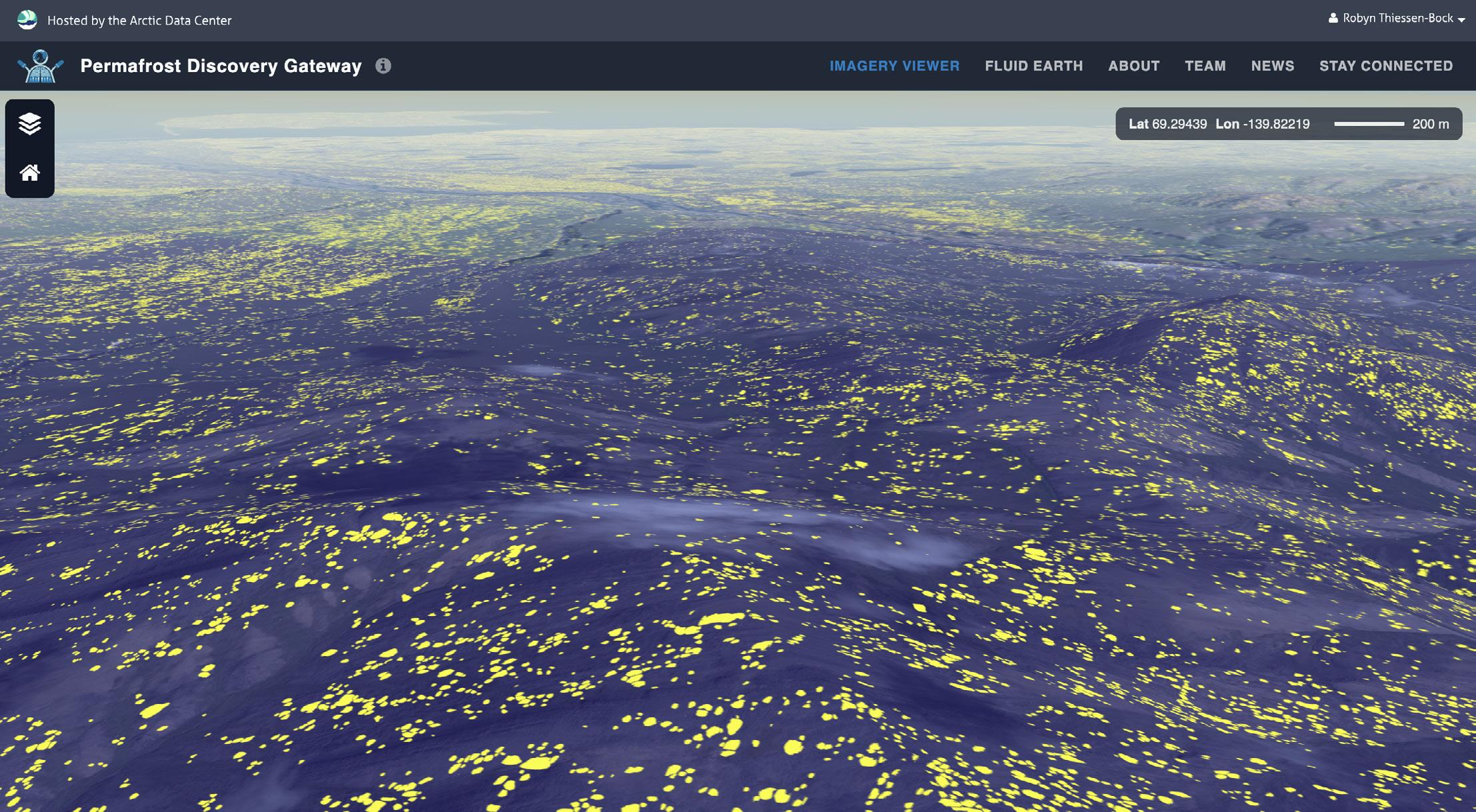Screen dimensions: 1476x812
Task: Navigate to the News section
Action: click(x=1273, y=66)
